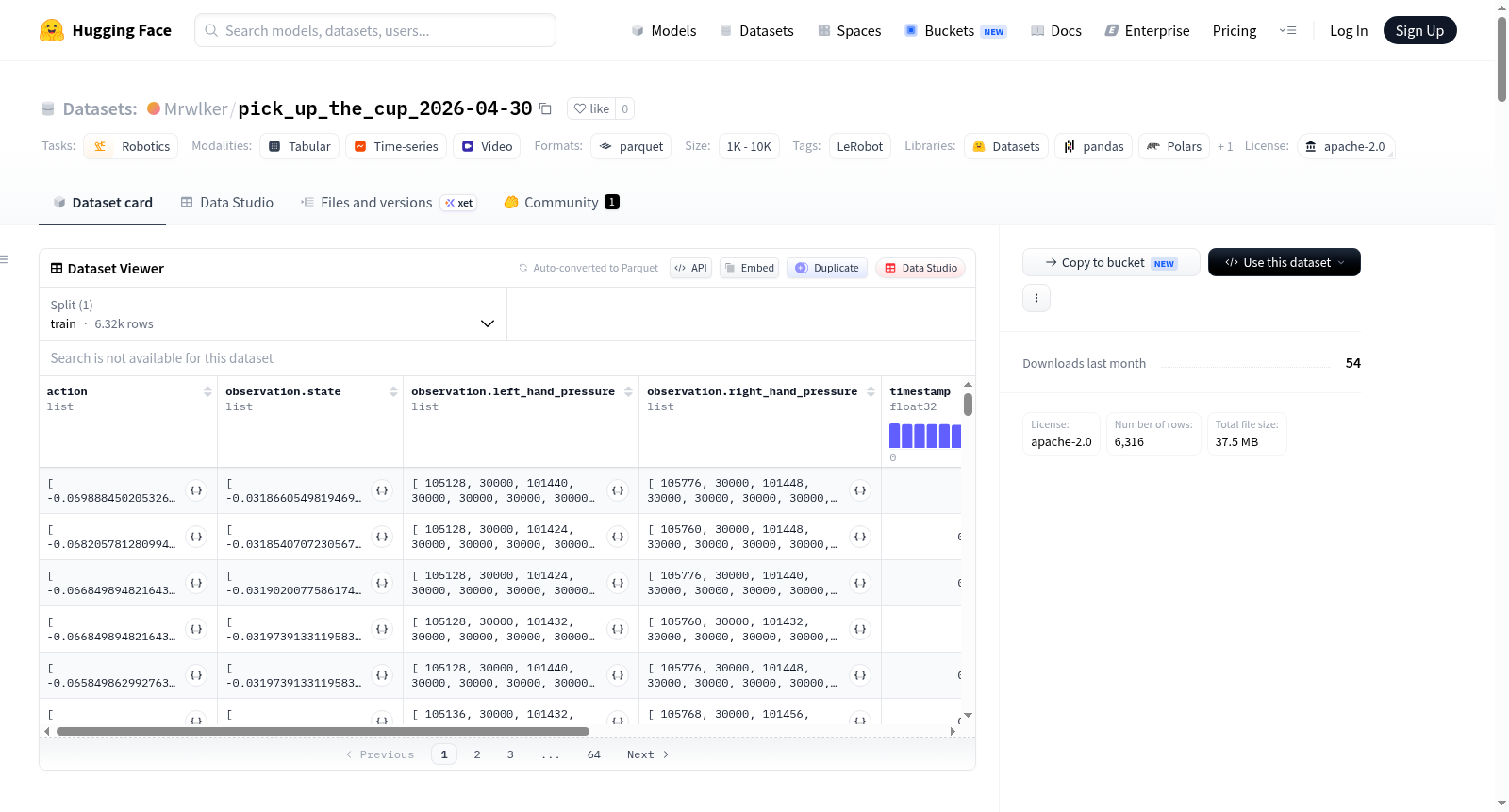The width and height of the screenshot is (1509, 812).
Task: Click the LeRobot tag
Action: (x=860, y=146)
